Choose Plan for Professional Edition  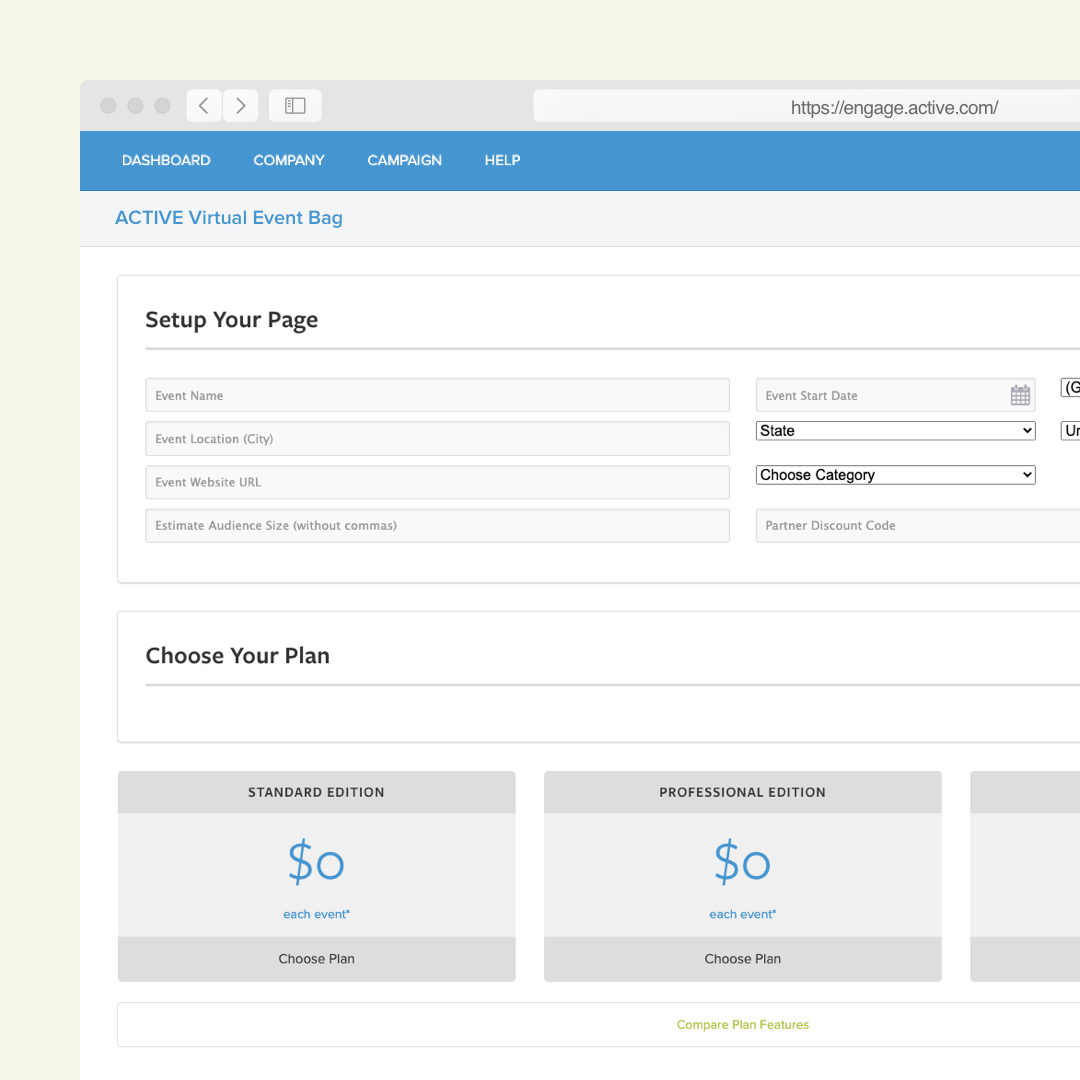click(x=742, y=958)
